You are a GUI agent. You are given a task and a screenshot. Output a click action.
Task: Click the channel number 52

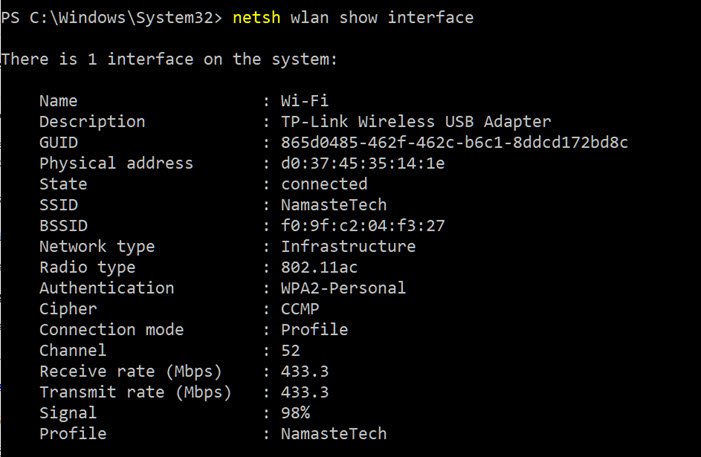289,351
